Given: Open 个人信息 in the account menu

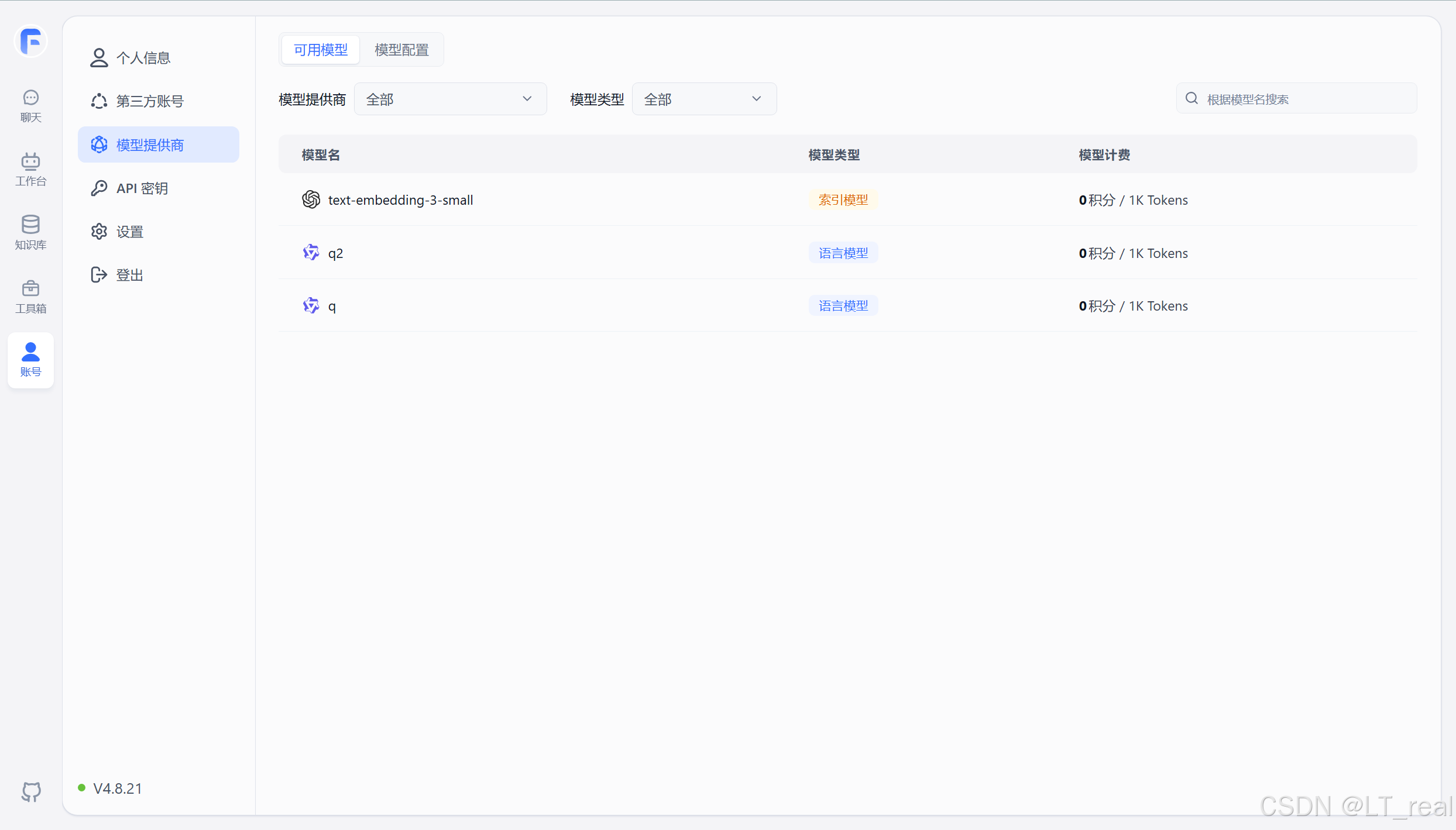Looking at the screenshot, I should point(143,58).
